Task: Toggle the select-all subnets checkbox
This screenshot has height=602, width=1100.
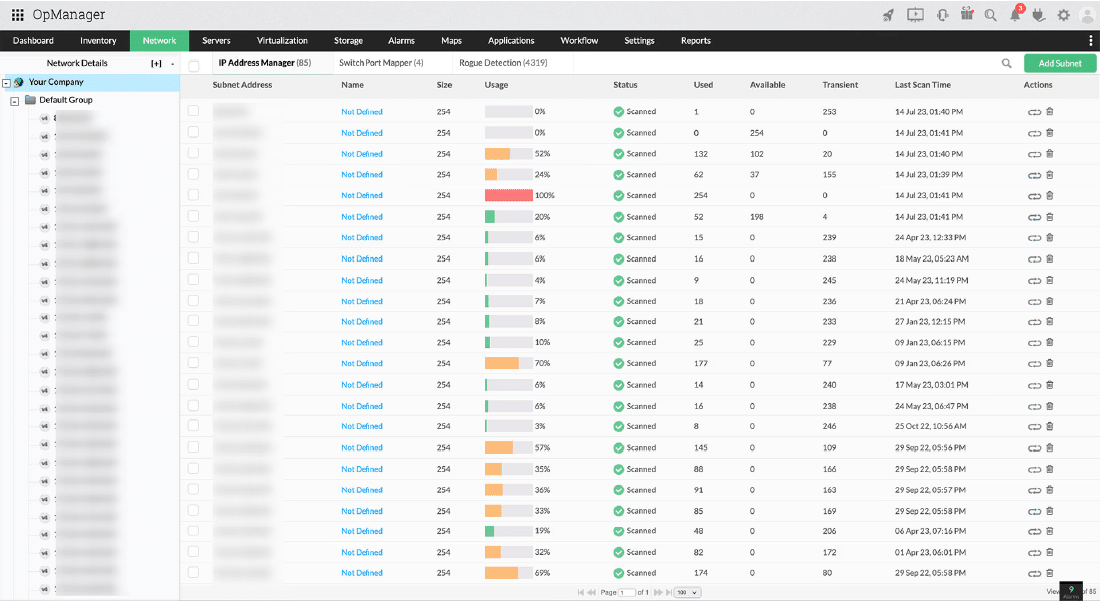Action: click(194, 66)
